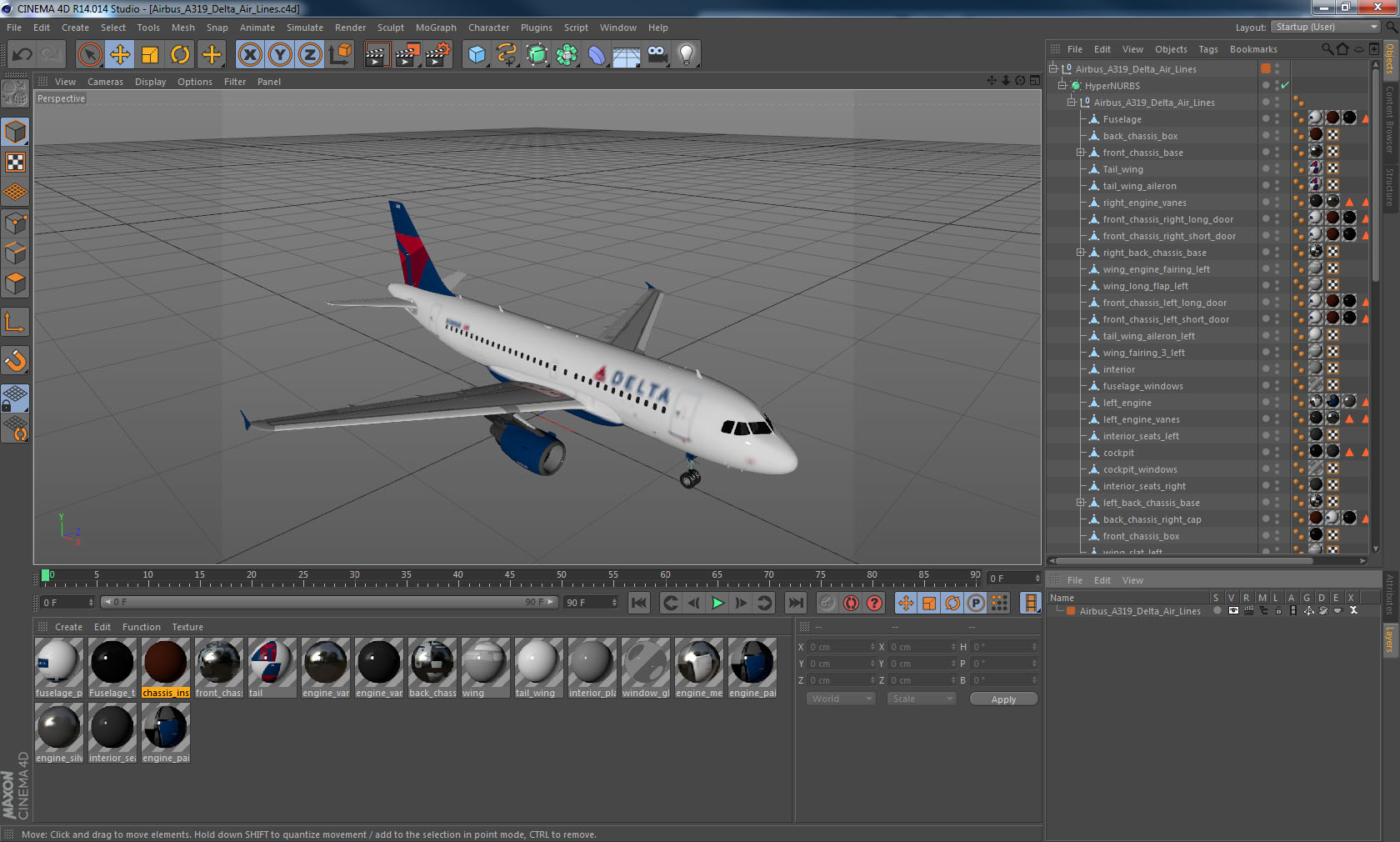Render active view clapperboard icon
Viewport: 1400px width, 842px height.
click(377, 55)
